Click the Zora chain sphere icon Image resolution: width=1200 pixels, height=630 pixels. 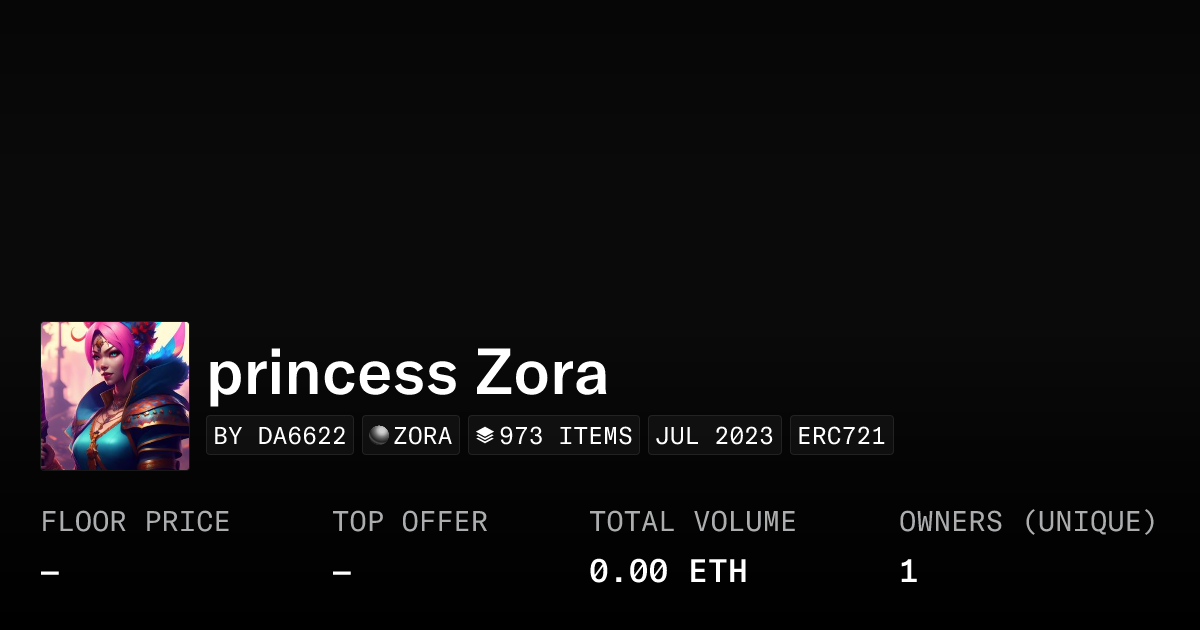(379, 436)
